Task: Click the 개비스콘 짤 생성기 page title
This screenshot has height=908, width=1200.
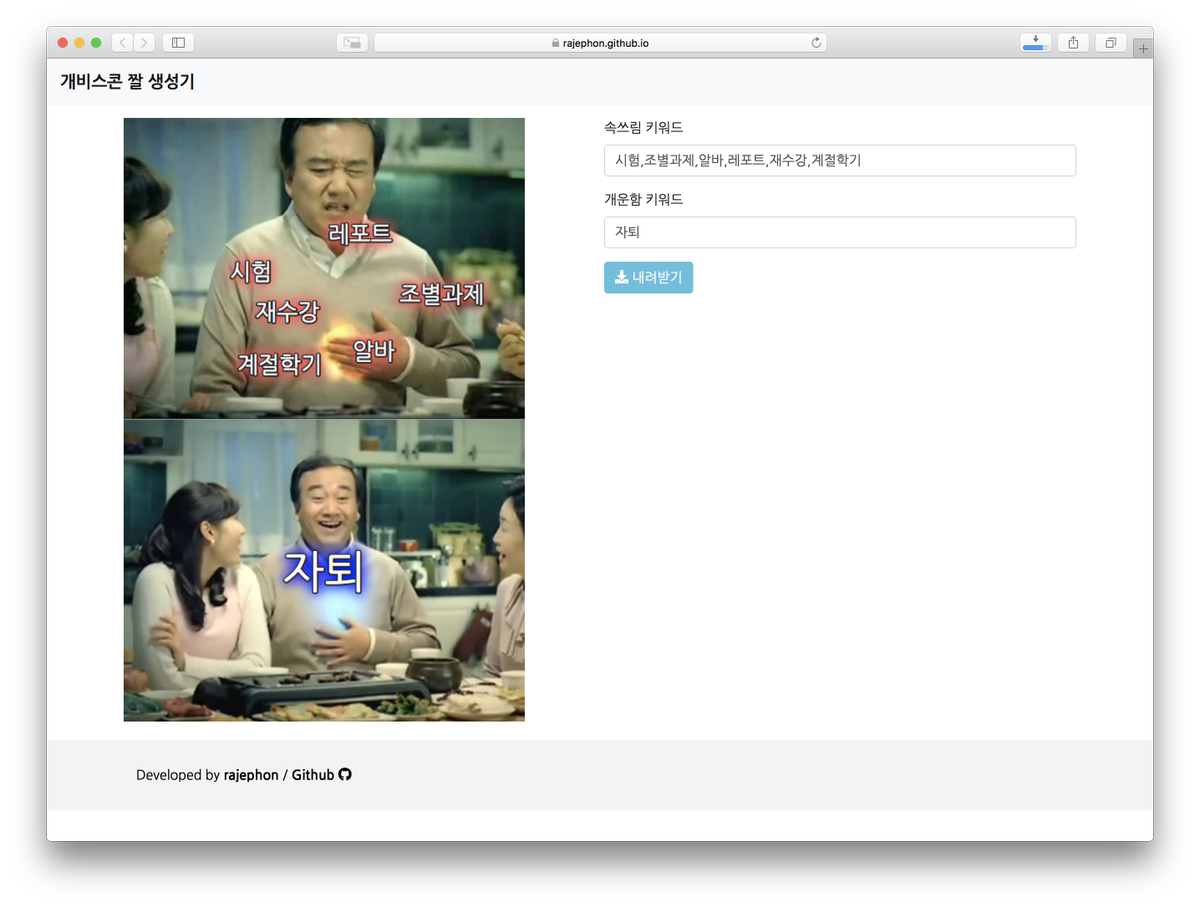Action: (x=127, y=82)
